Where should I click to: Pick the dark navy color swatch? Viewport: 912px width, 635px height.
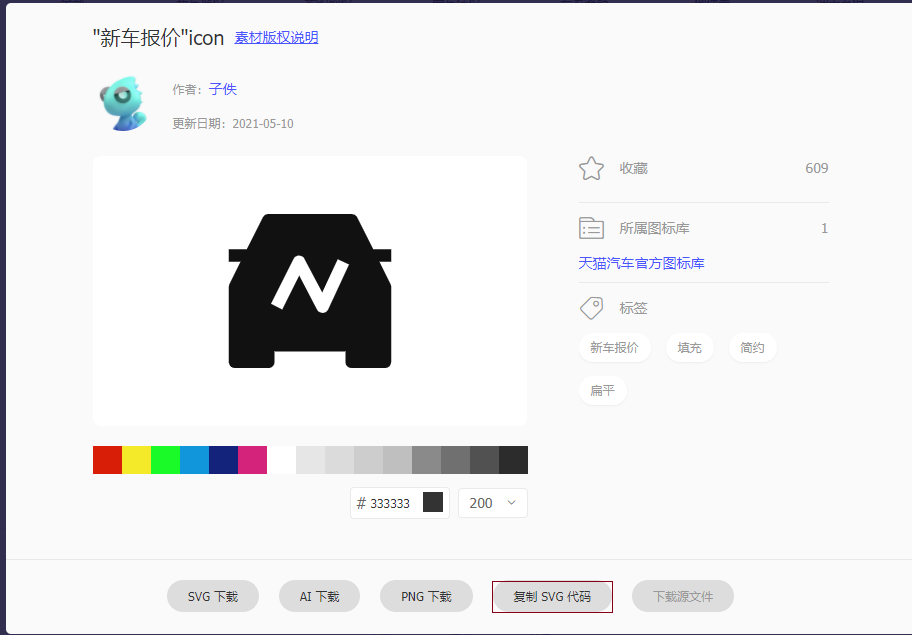224,460
